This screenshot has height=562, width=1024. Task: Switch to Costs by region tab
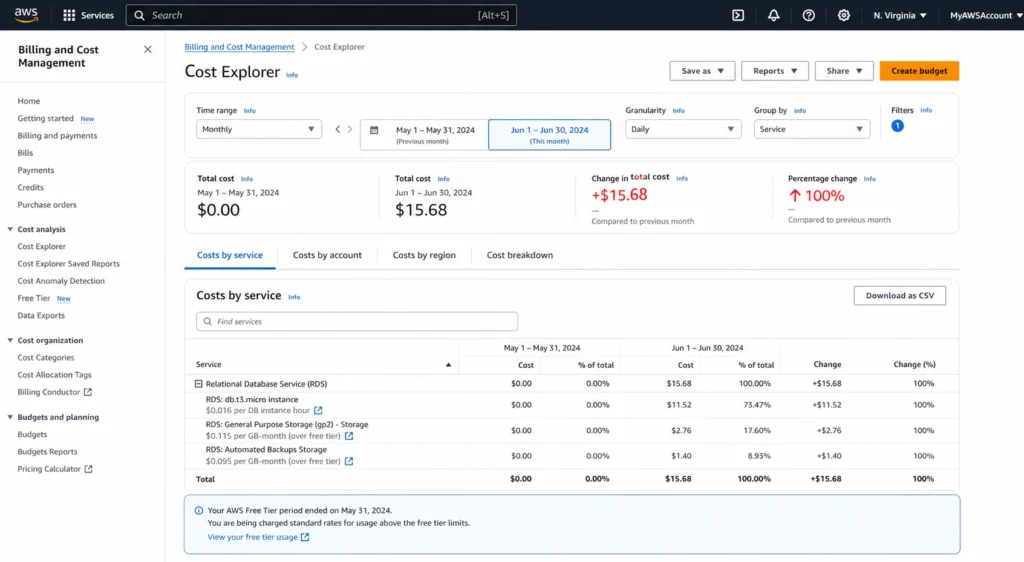click(x=424, y=255)
